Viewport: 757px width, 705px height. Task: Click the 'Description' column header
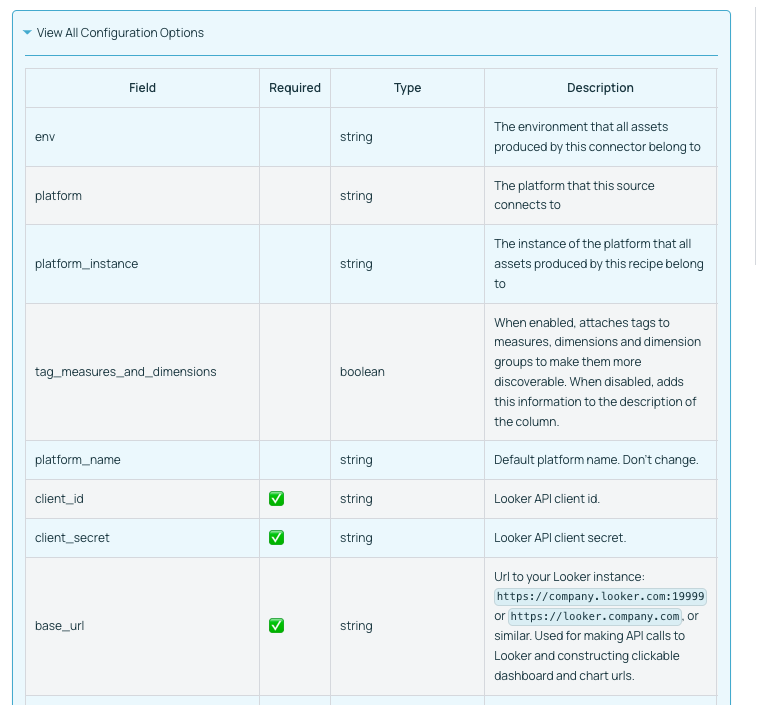pyautogui.click(x=600, y=88)
